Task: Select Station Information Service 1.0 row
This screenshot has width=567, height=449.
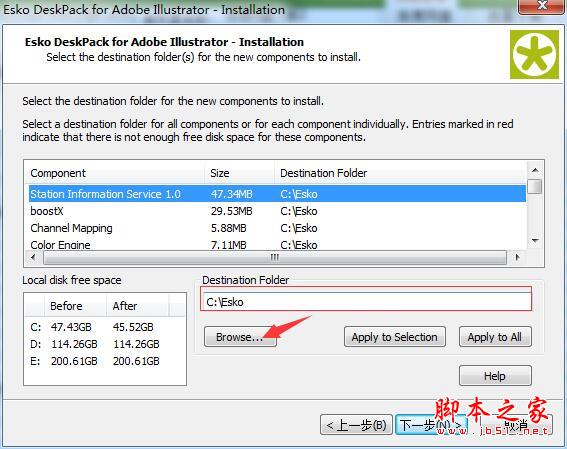Action: 277,194
